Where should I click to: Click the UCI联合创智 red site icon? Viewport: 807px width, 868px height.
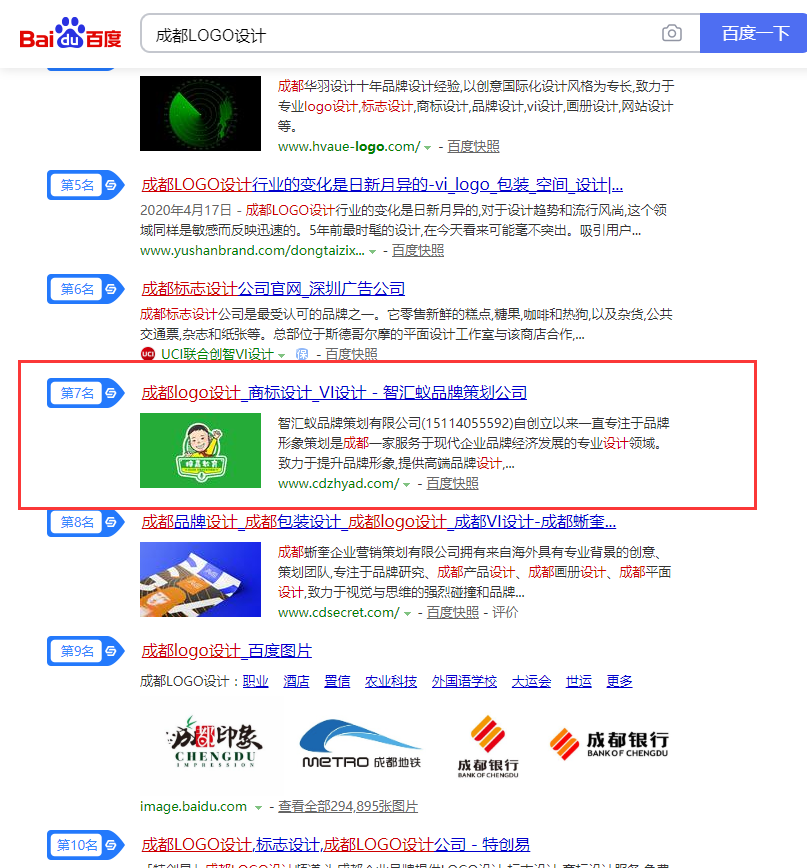pos(148,354)
